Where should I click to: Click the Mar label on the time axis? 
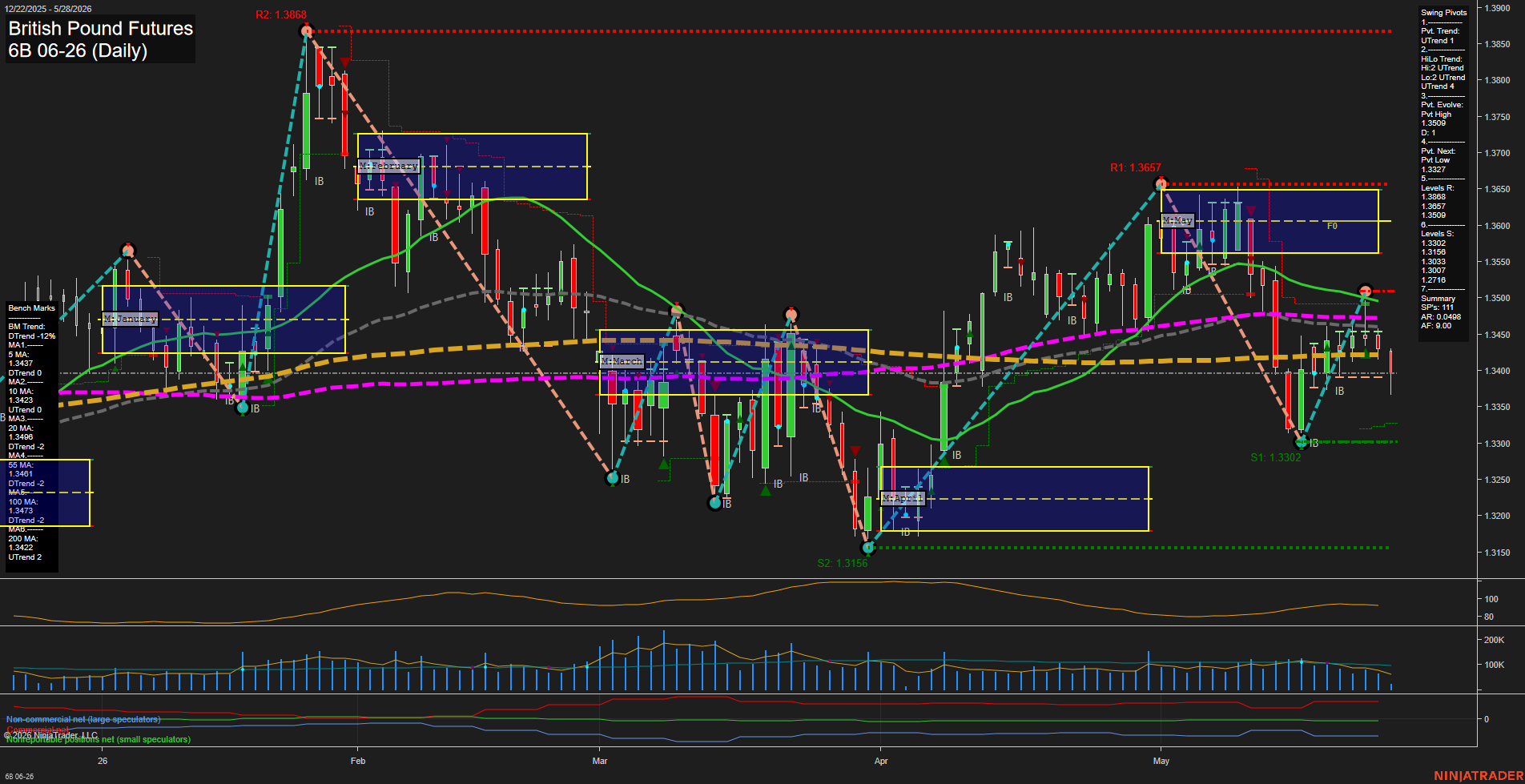pos(600,761)
